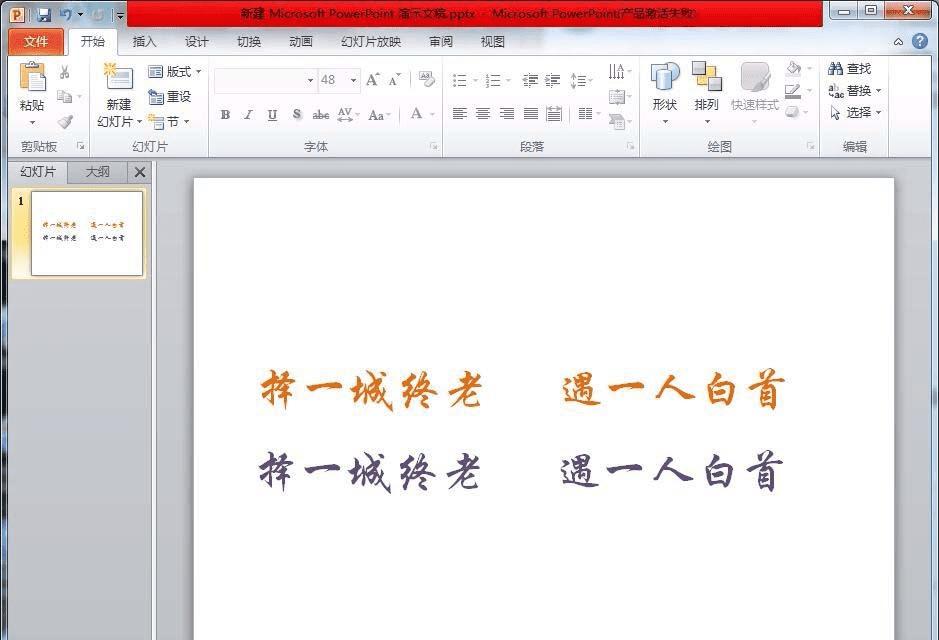Toggle Bold formatting
Viewport: 939px width, 640px height.
[x=225, y=114]
